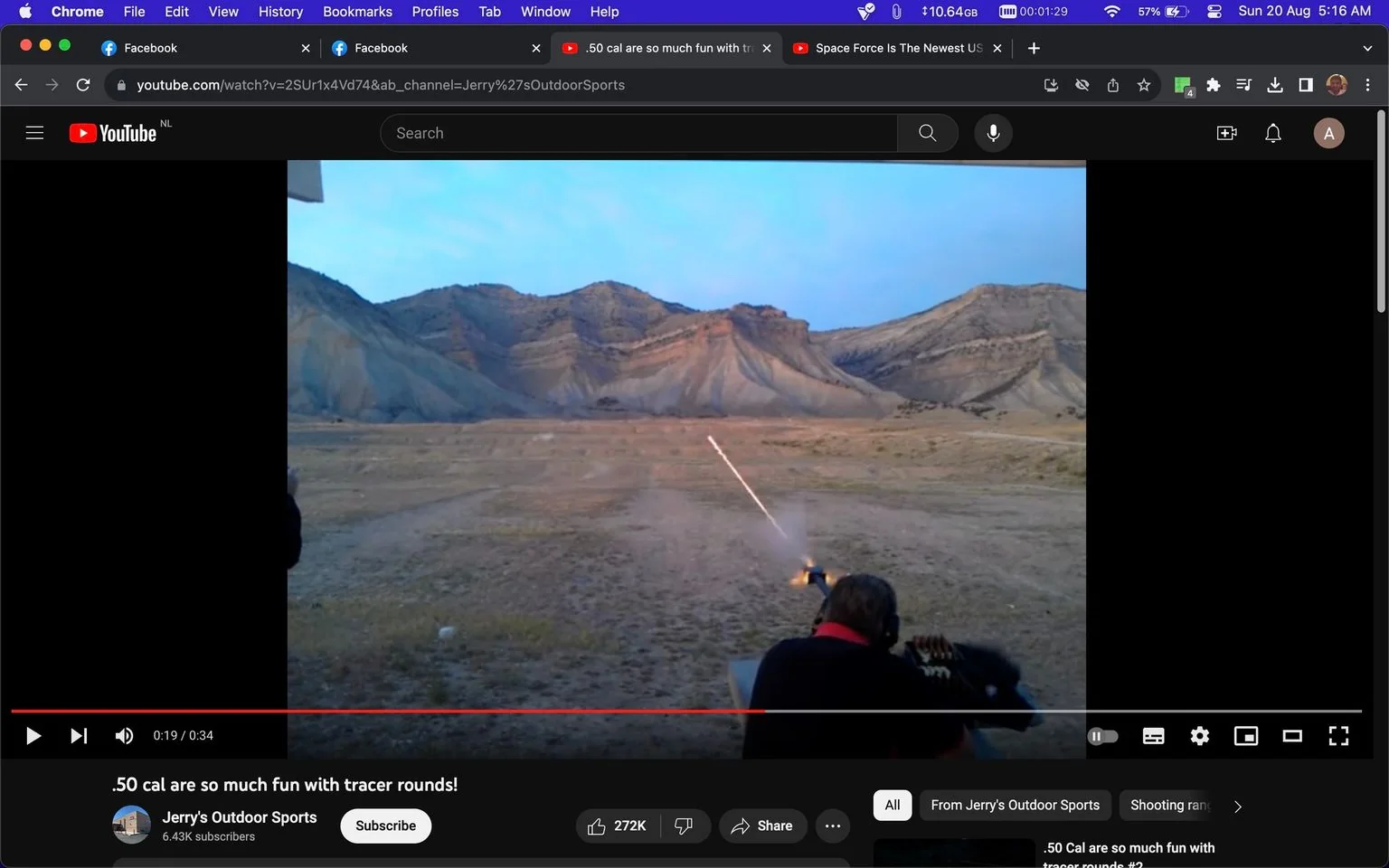Viewport: 1389px width, 868px height.
Task: Switch to Space Force video tab
Action: (898, 48)
